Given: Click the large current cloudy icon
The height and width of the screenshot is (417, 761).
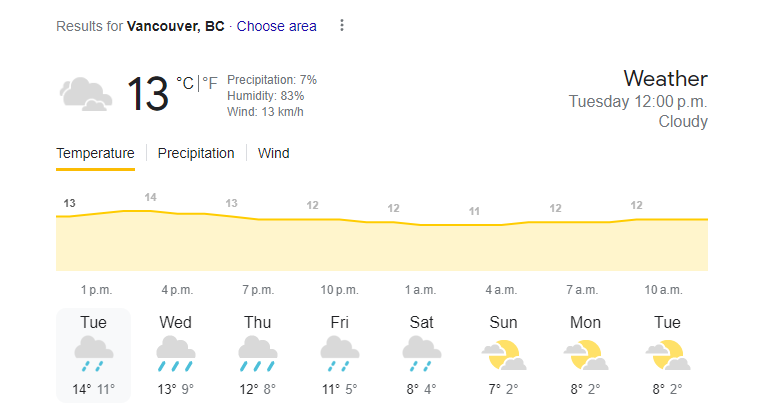Looking at the screenshot, I should tap(85, 95).
